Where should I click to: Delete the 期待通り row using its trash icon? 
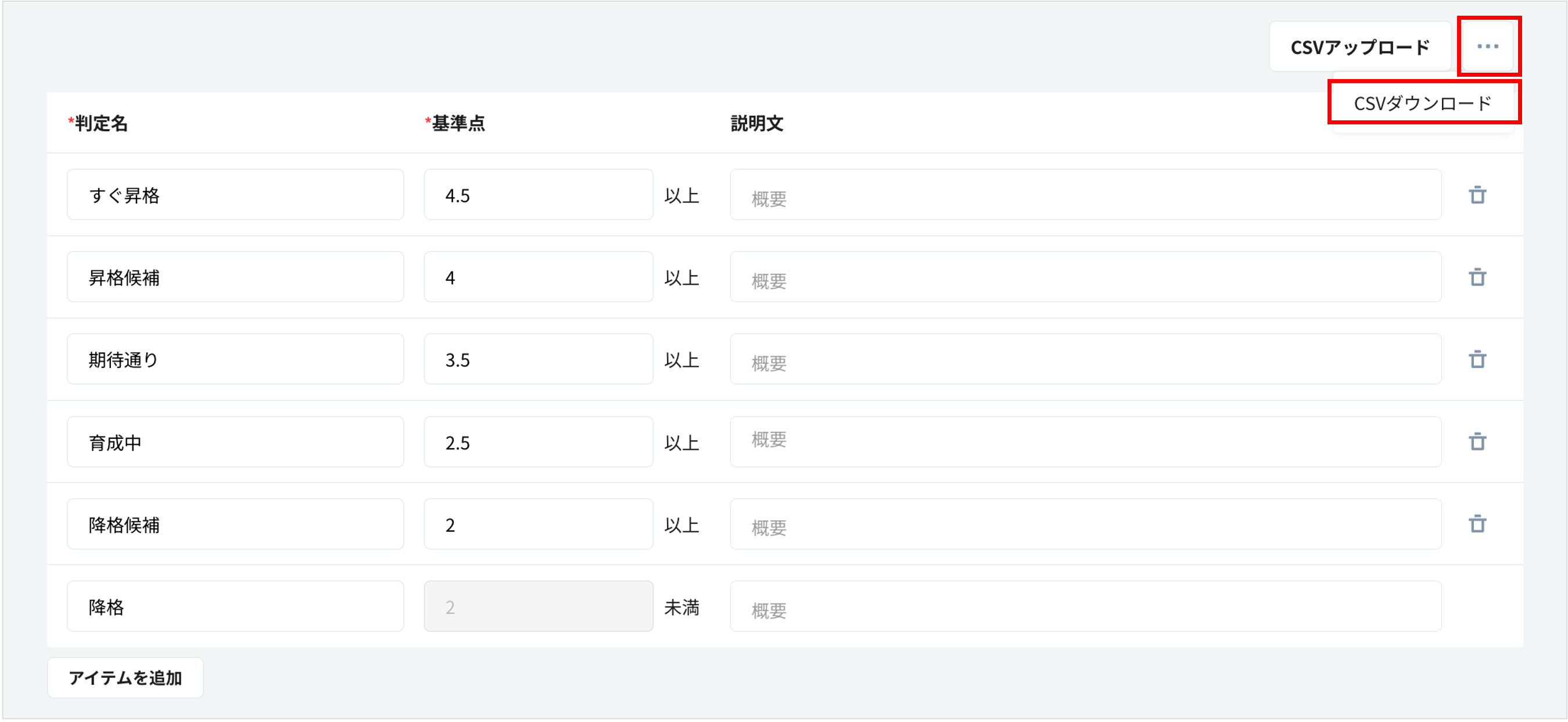(x=1478, y=359)
